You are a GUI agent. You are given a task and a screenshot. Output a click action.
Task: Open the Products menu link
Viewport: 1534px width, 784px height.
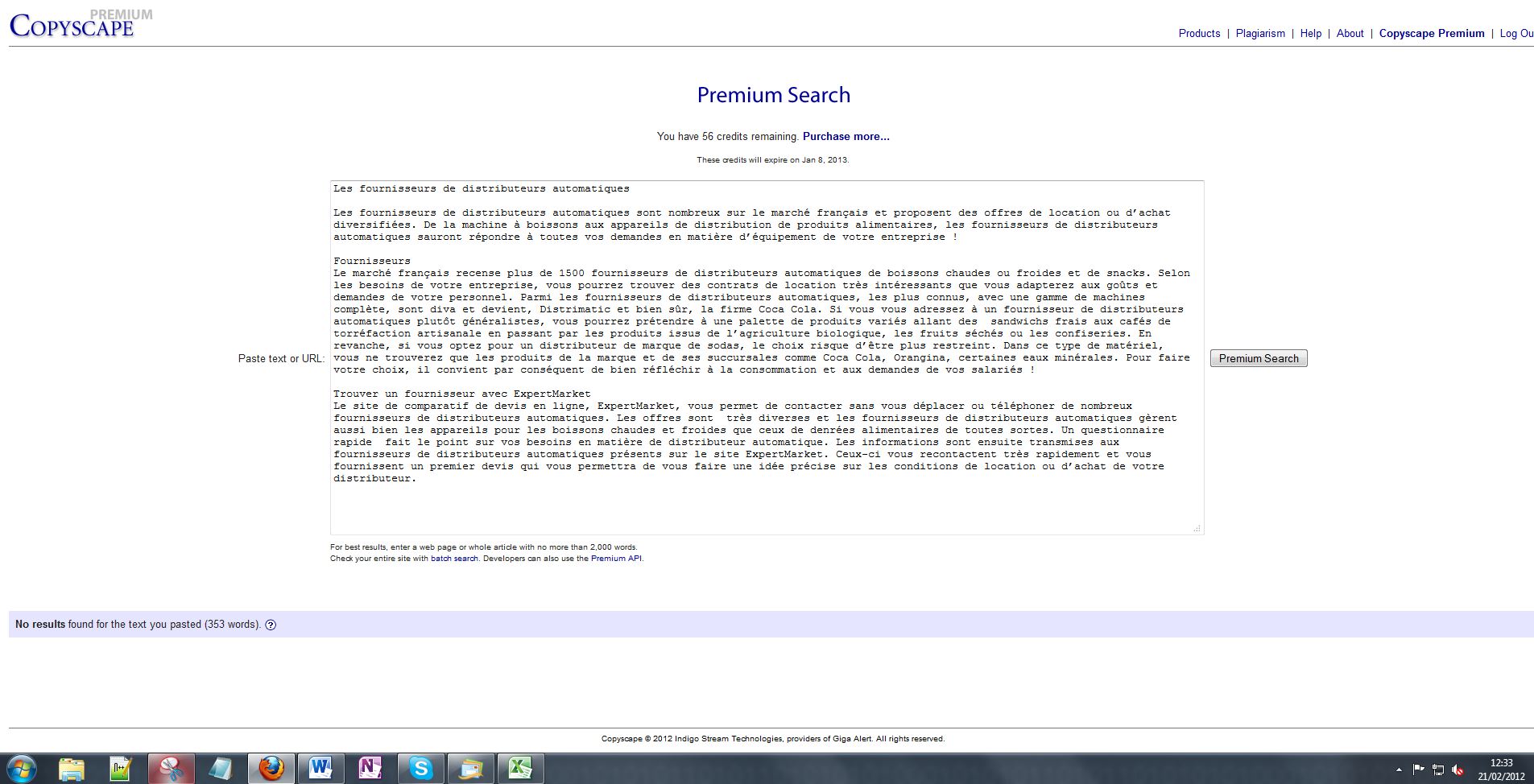point(1199,34)
